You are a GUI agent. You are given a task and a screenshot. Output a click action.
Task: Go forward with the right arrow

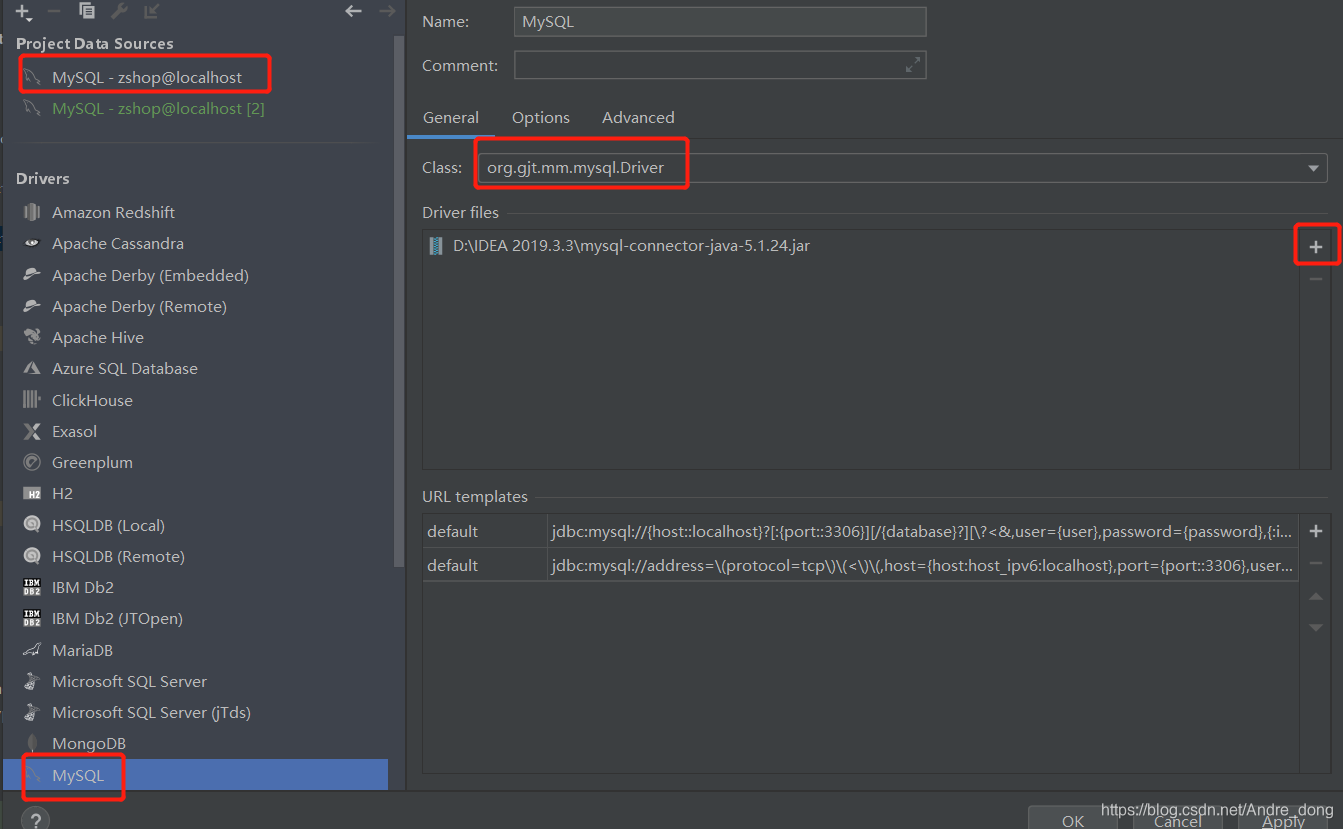point(387,11)
